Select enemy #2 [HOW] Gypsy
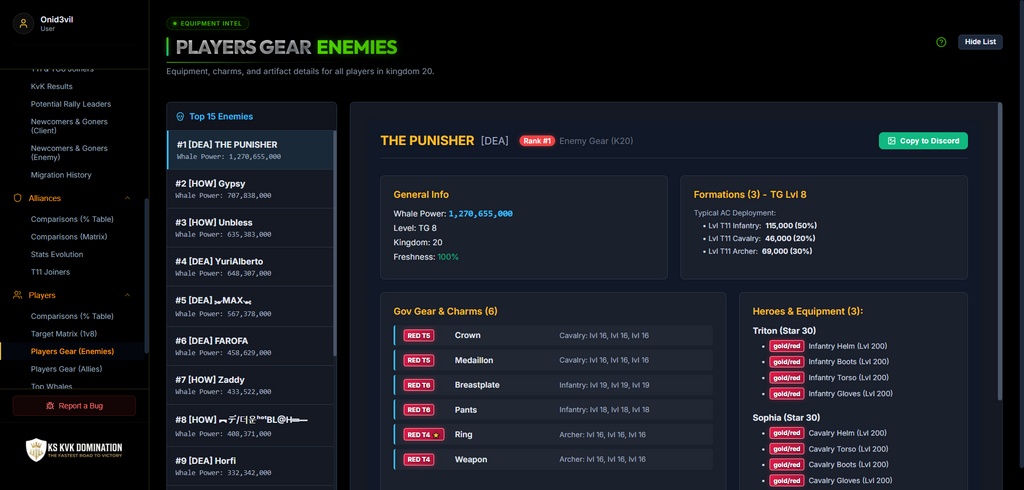Screen dimensions: 1024x490 [250, 189]
